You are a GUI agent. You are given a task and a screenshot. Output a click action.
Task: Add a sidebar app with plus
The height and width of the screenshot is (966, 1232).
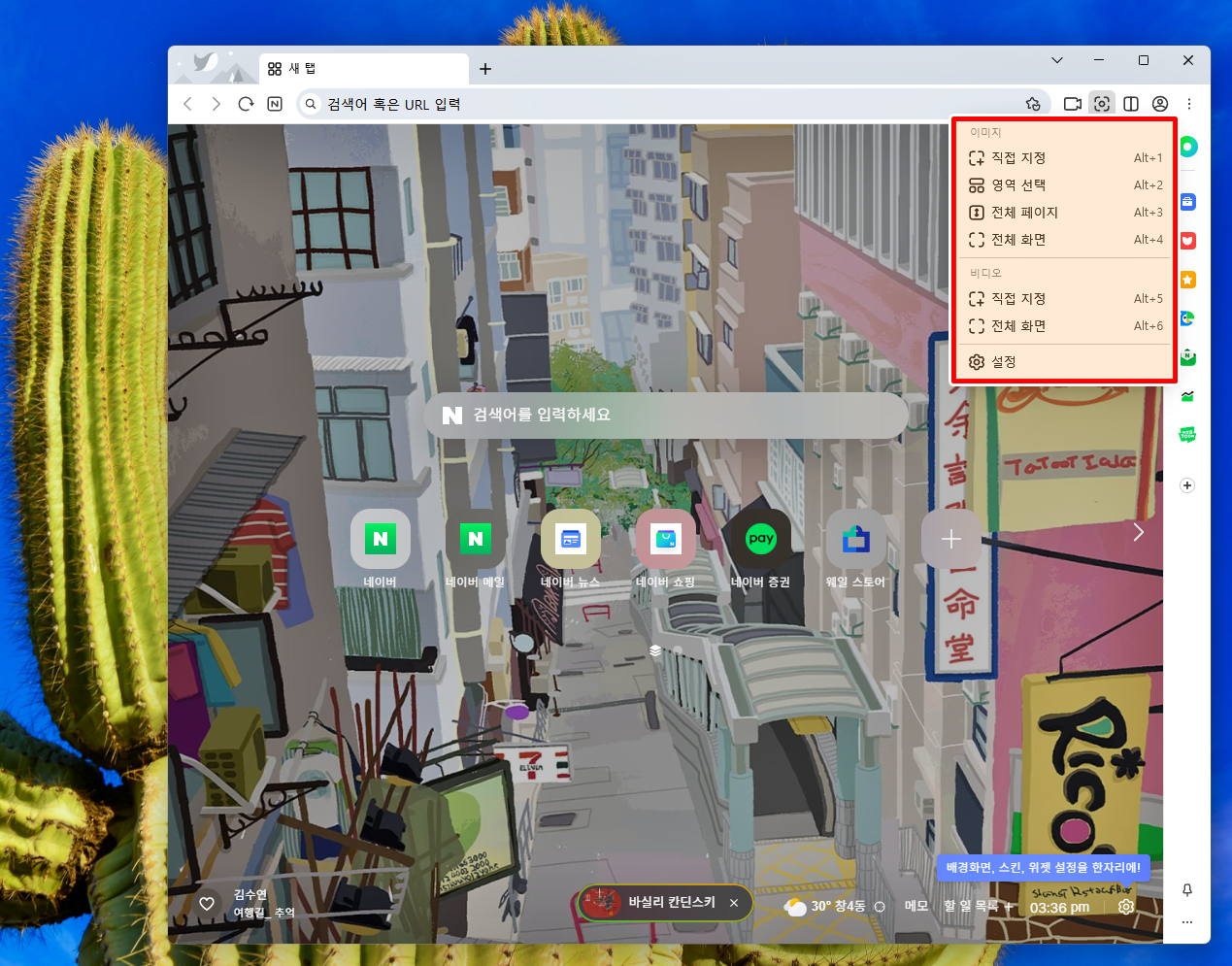(x=1187, y=485)
